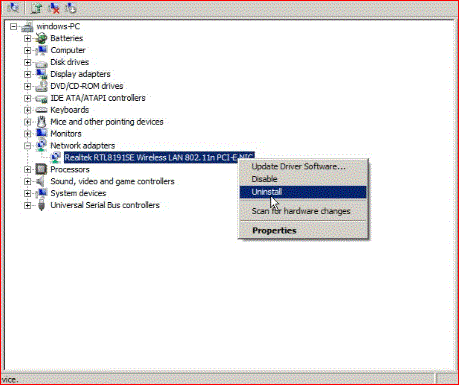Click the System devices category icon
459x385 pixels.
pos(41,193)
